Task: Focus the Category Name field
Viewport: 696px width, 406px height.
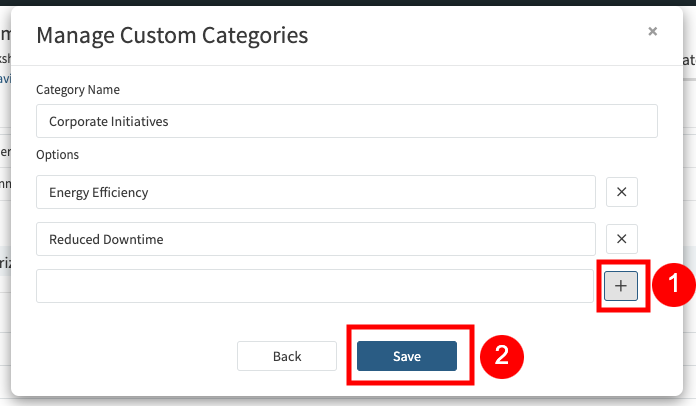Action: pyautogui.click(x=346, y=121)
